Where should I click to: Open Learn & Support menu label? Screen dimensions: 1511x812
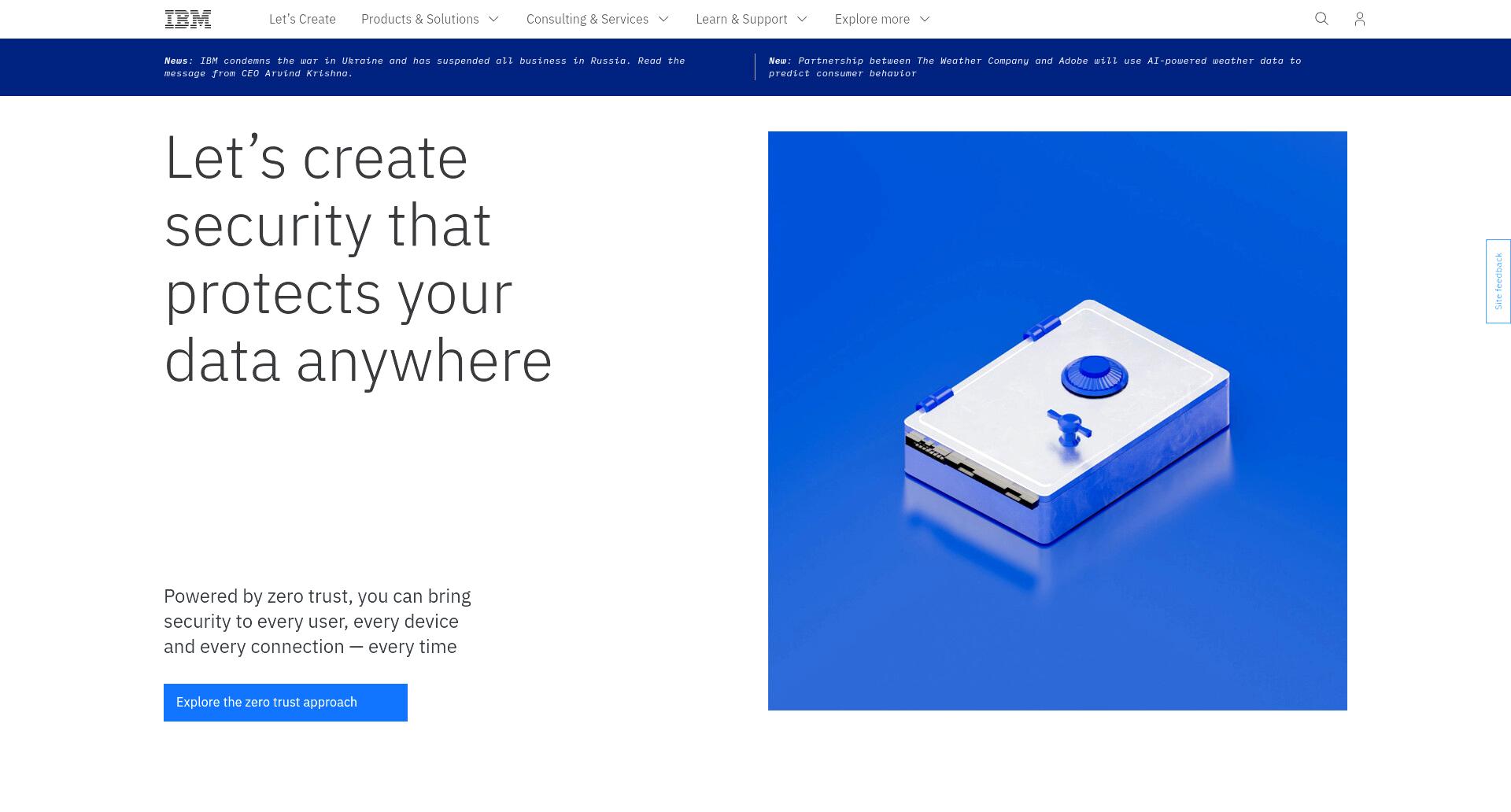click(x=741, y=19)
